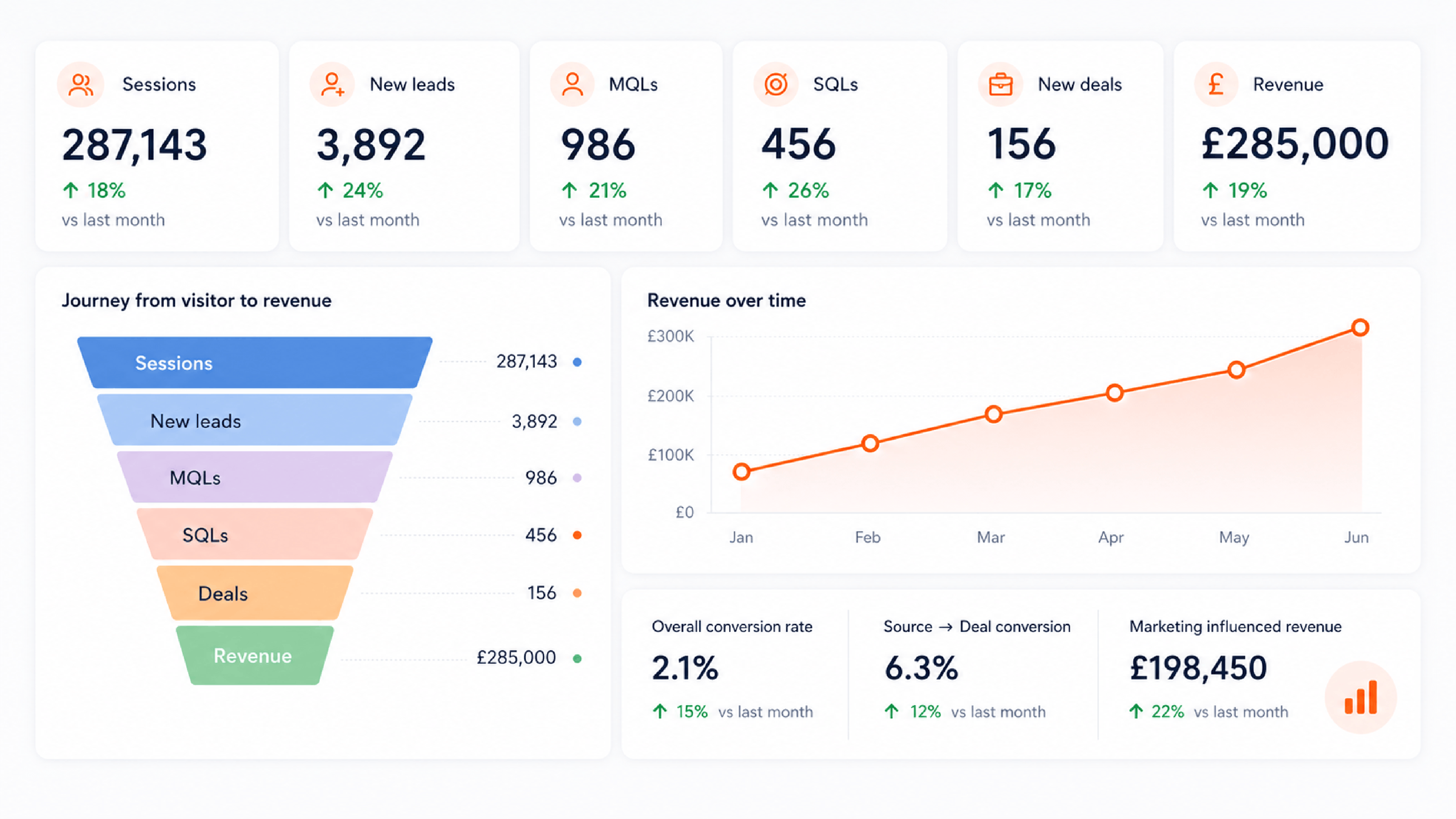Click the New deals briefcase icon
Viewport: 1456px width, 819px height.
click(x=1000, y=85)
